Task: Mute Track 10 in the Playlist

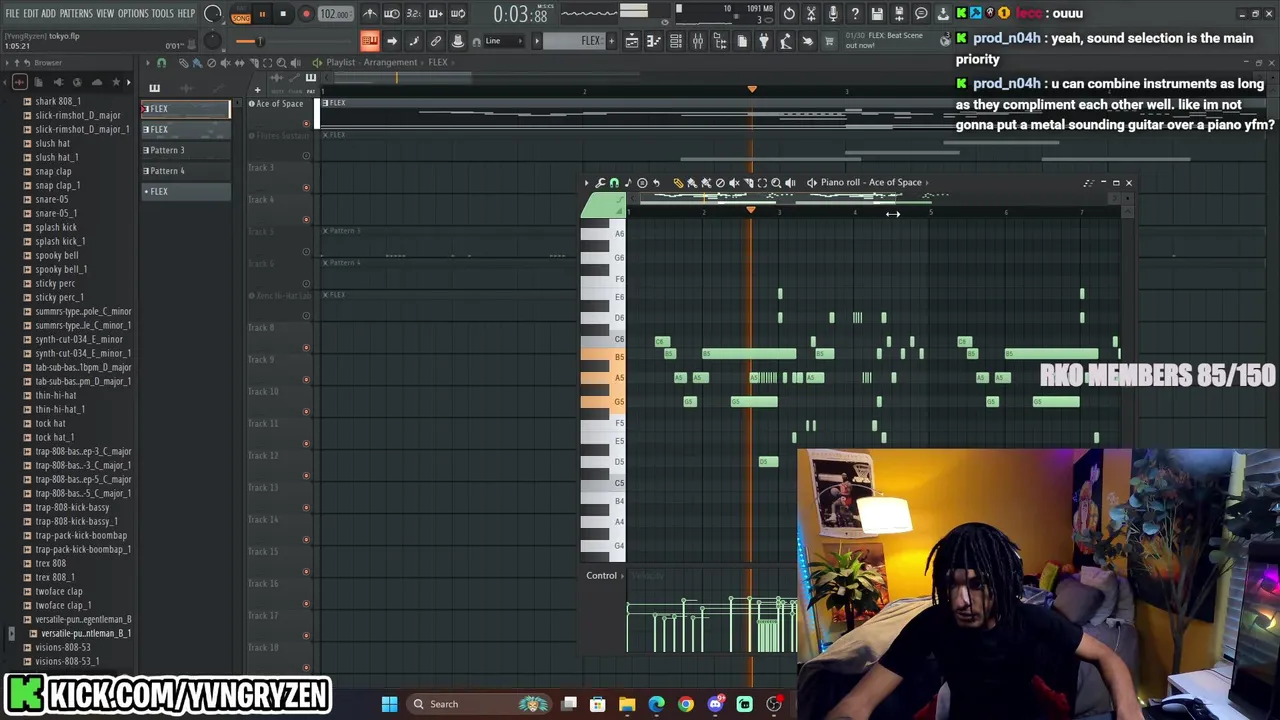Action: point(306,412)
